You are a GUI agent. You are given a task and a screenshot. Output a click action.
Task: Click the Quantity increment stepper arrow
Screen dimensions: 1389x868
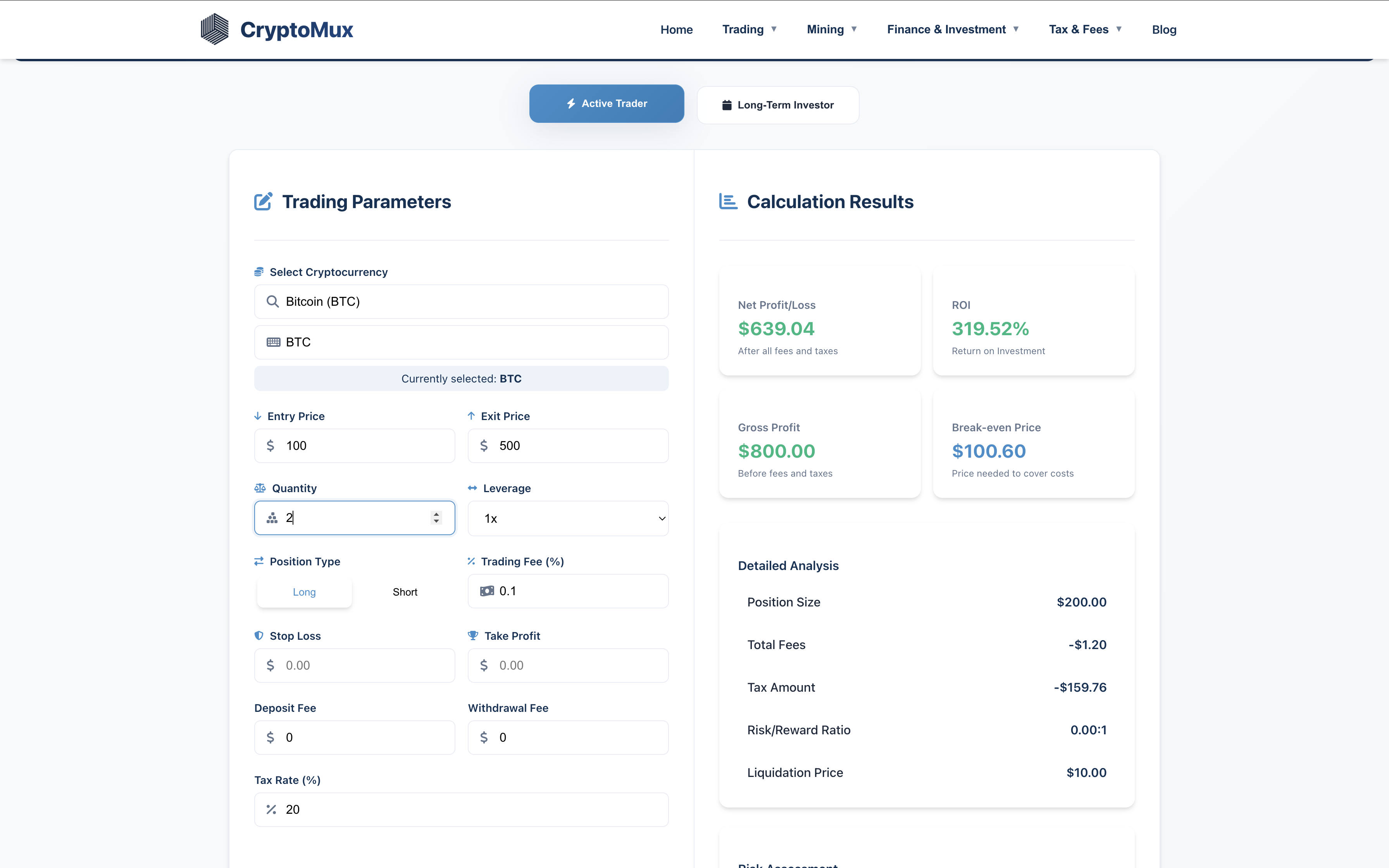pyautogui.click(x=436, y=513)
